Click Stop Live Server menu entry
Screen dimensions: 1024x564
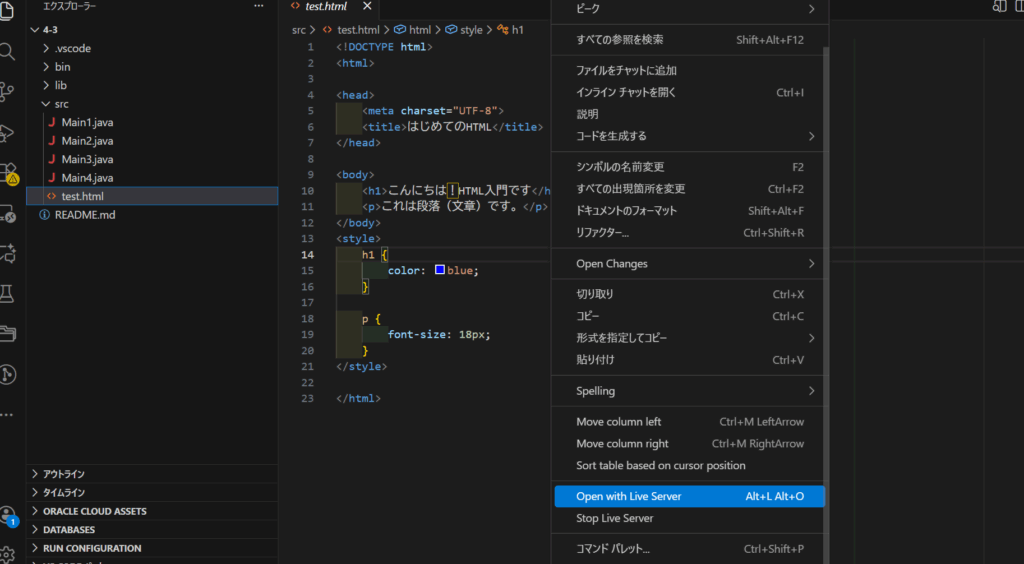tap(614, 518)
